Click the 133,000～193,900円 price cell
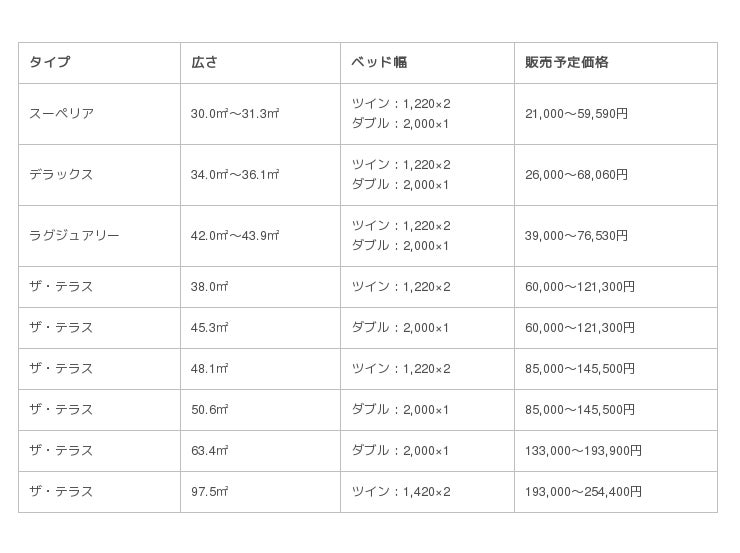This screenshot has height=553, width=740. point(583,451)
